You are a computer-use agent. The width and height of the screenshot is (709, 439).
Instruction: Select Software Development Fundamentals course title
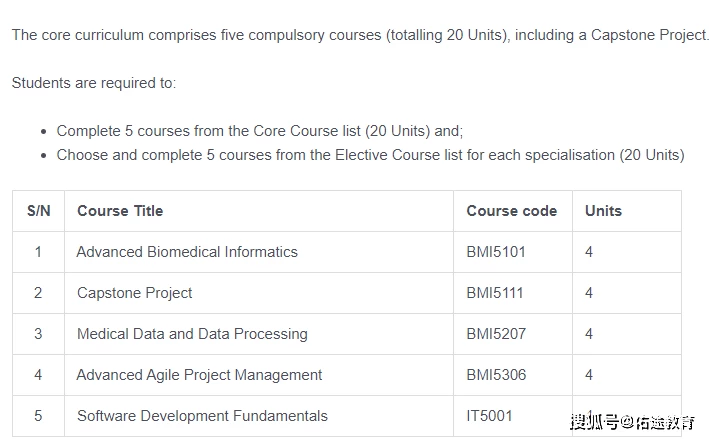[x=202, y=416]
